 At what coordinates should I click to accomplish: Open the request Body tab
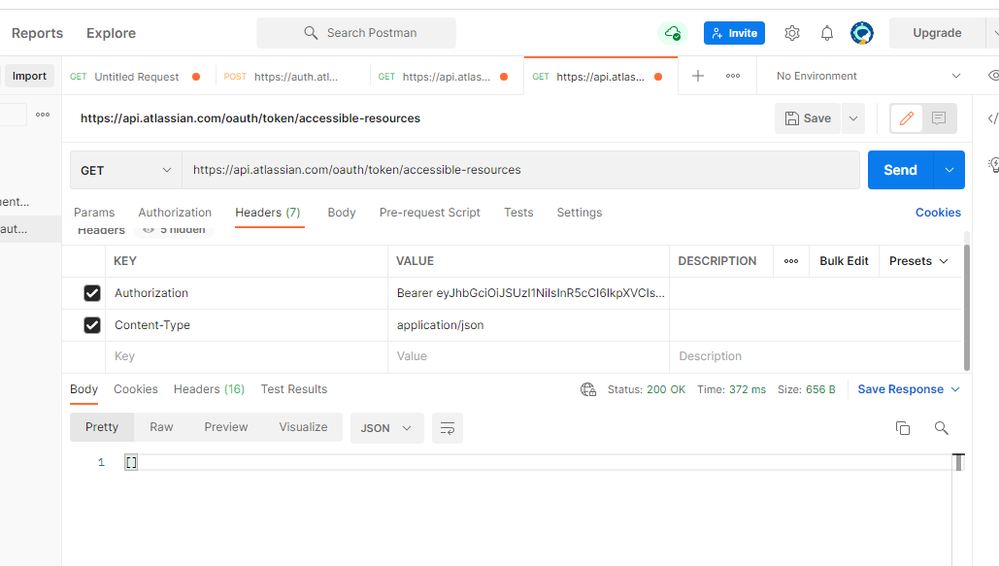point(341,212)
